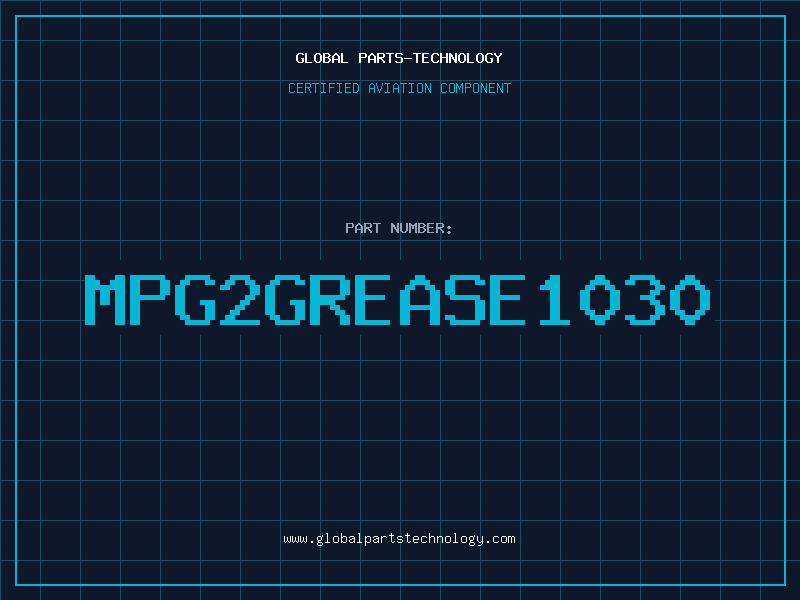Click the GLOBAL PARTS-TECHNOLOGY heading

point(399,58)
